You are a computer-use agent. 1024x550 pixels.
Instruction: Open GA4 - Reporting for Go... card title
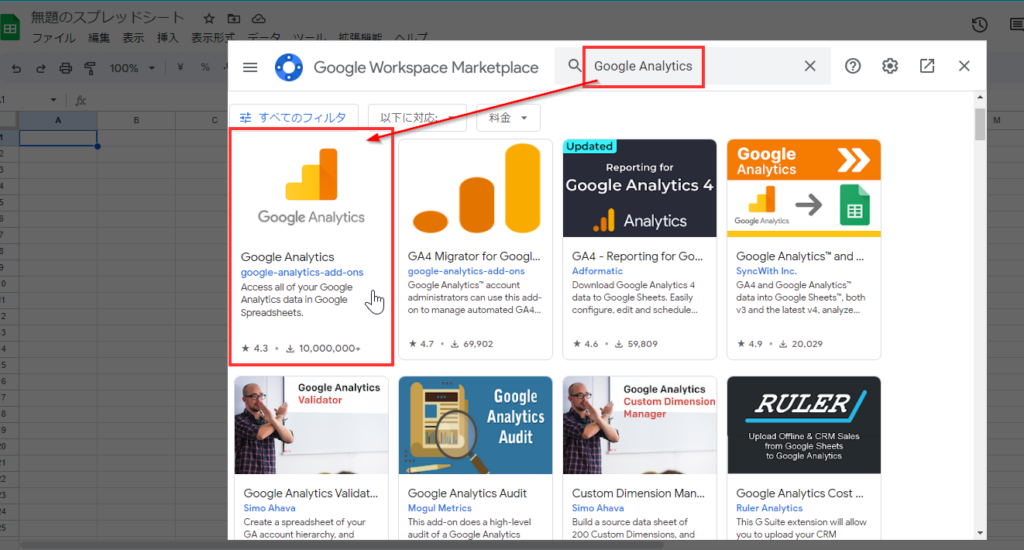click(637, 256)
